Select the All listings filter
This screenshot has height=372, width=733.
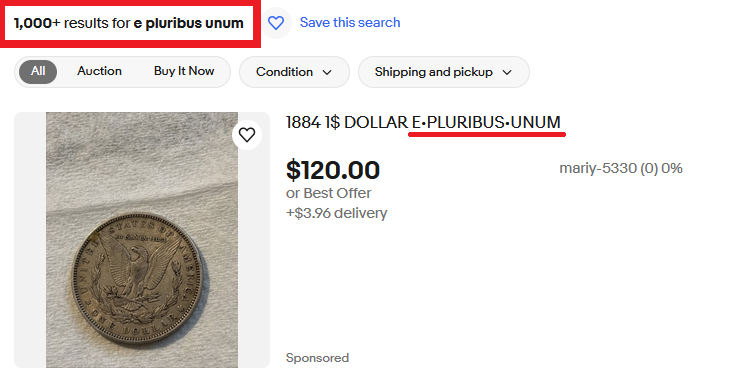(x=38, y=72)
